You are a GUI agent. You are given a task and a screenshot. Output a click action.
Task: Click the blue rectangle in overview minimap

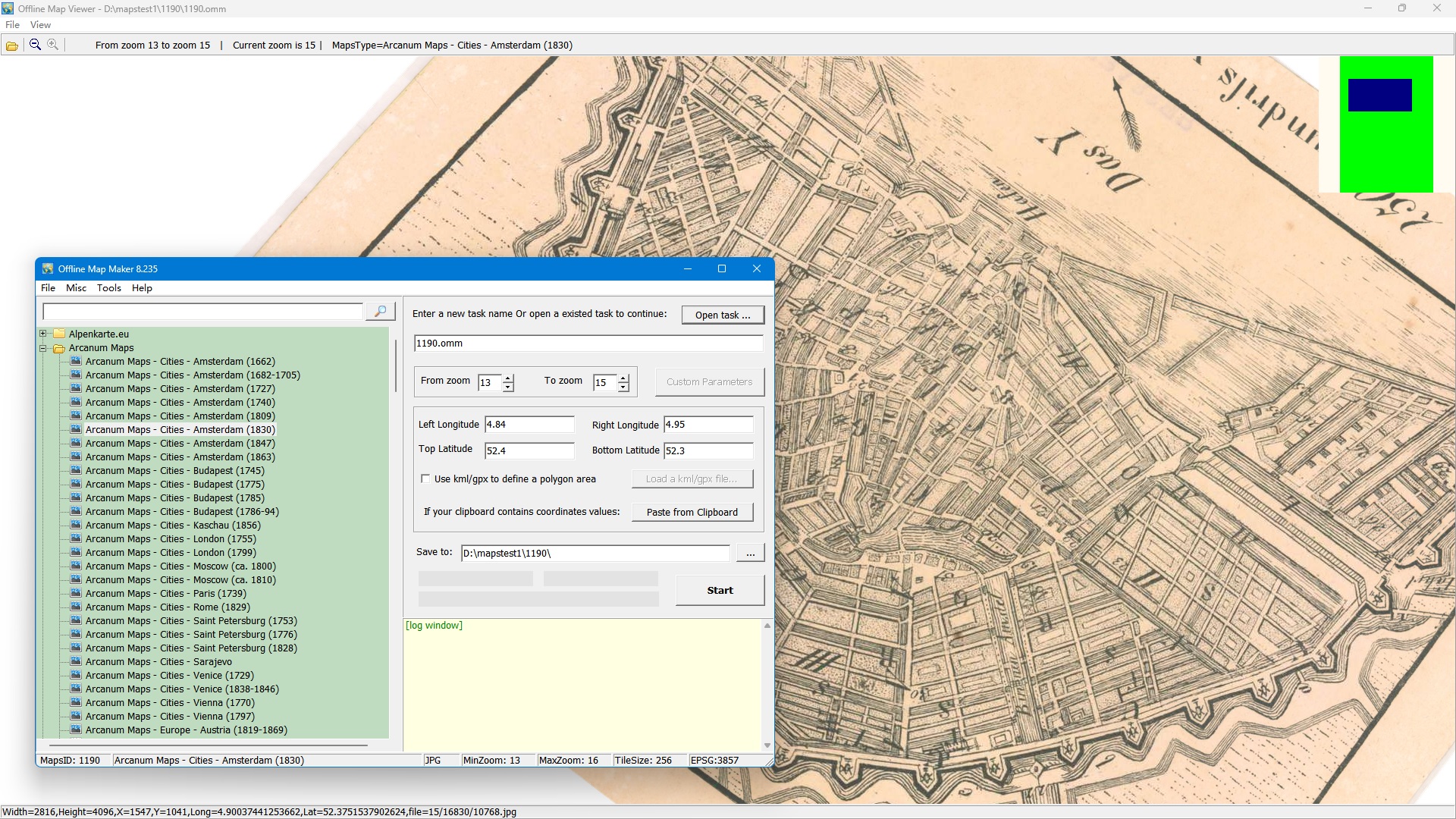click(x=1379, y=96)
